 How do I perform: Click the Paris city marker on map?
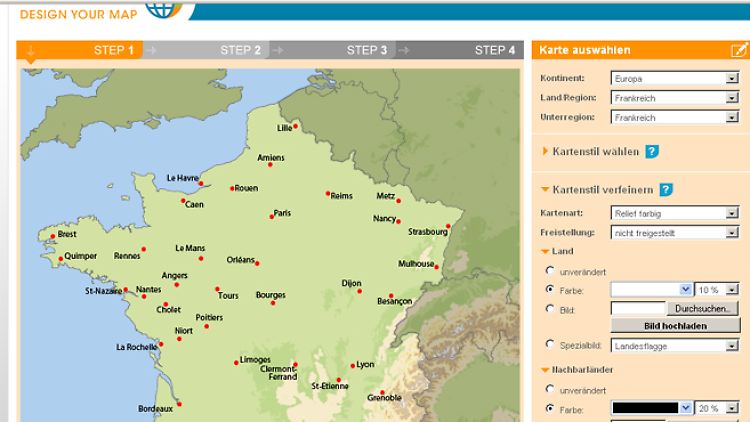[271, 216]
